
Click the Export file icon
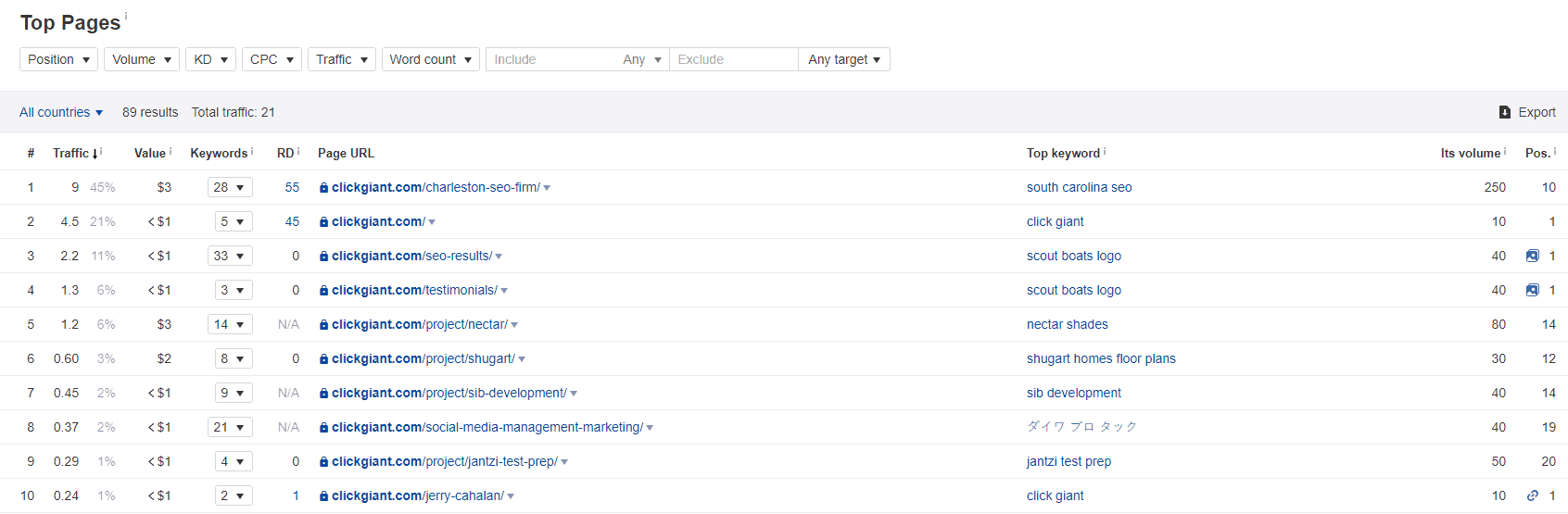(x=1505, y=112)
